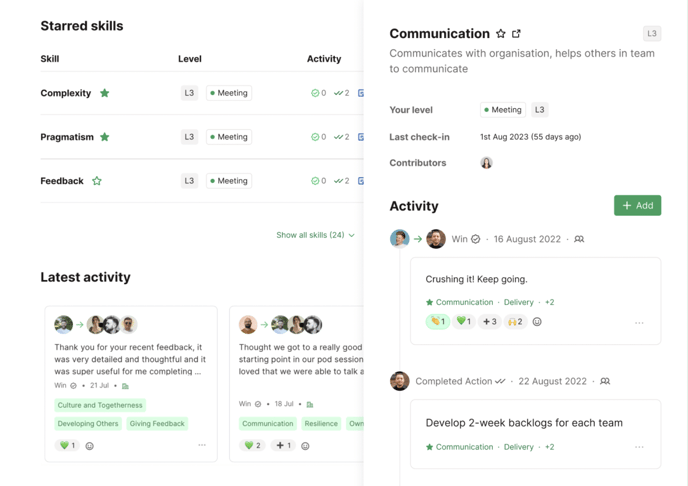Click the contributor avatar

[x=486, y=163]
